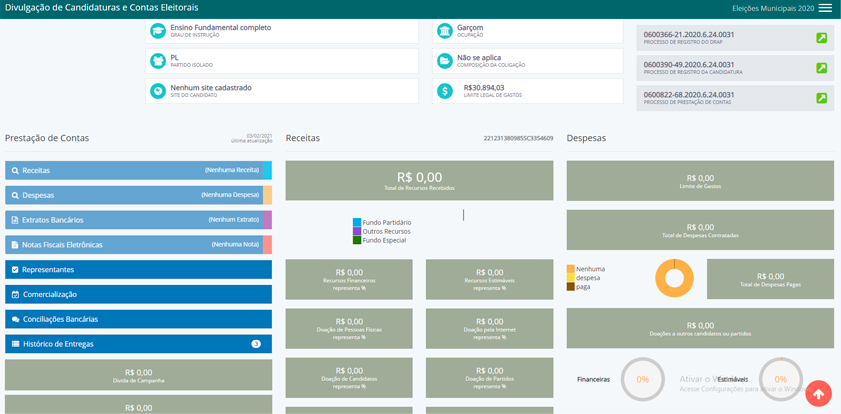Open DRAP registration process external link icon
This screenshot has height=414, width=841.
coord(821,38)
